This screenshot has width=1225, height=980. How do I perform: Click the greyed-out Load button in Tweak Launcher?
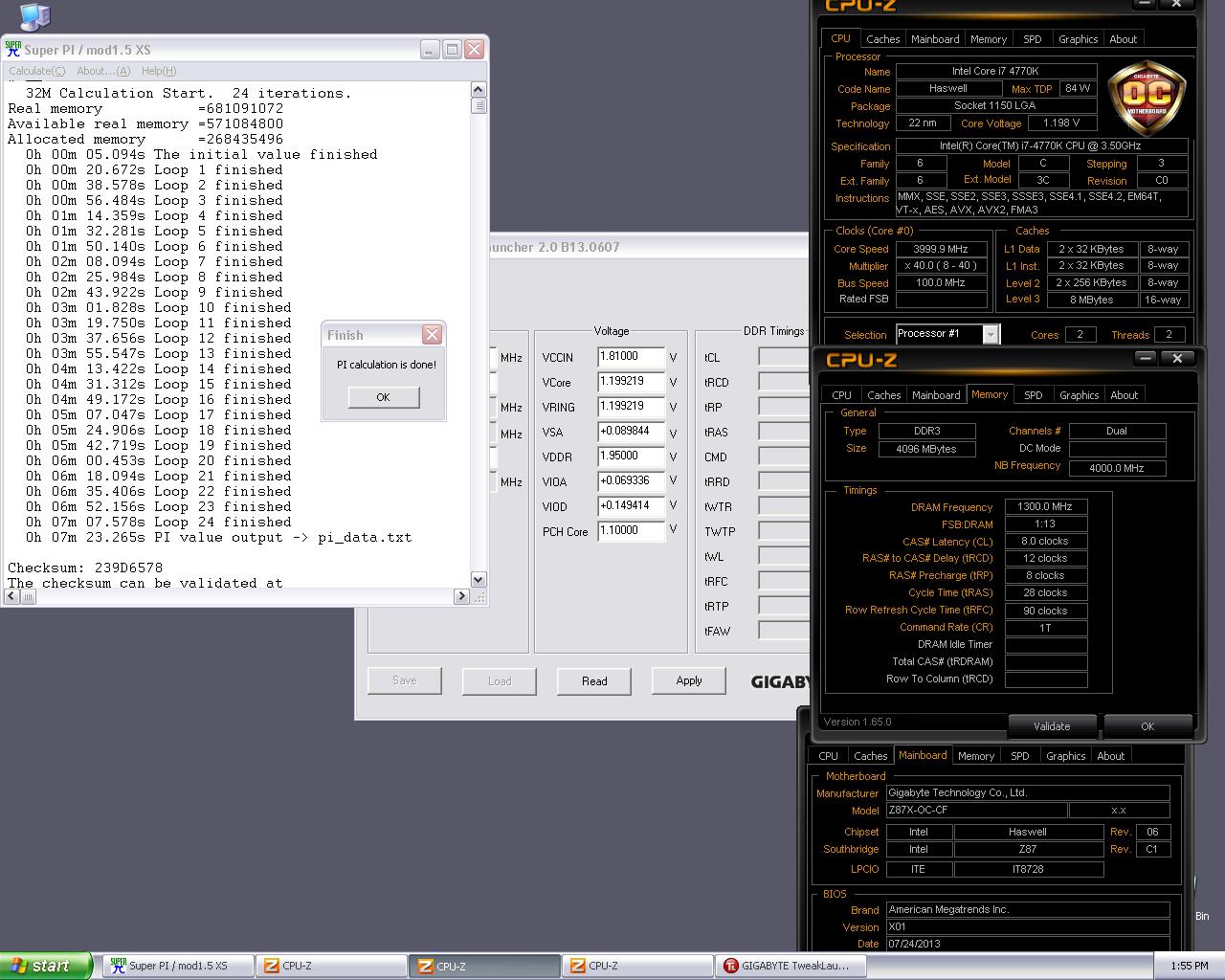(500, 681)
